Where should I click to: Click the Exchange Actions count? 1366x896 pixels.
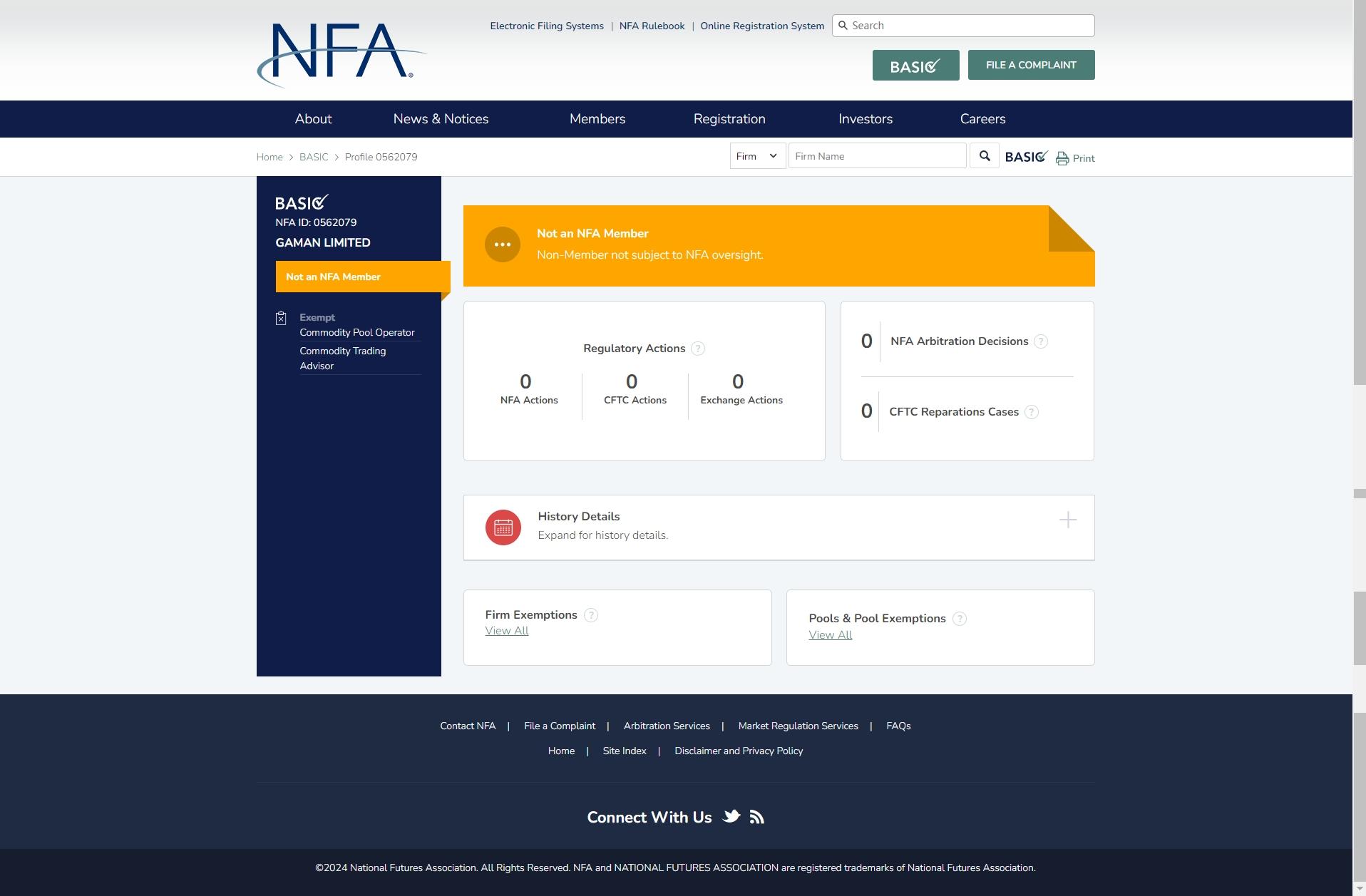738,382
